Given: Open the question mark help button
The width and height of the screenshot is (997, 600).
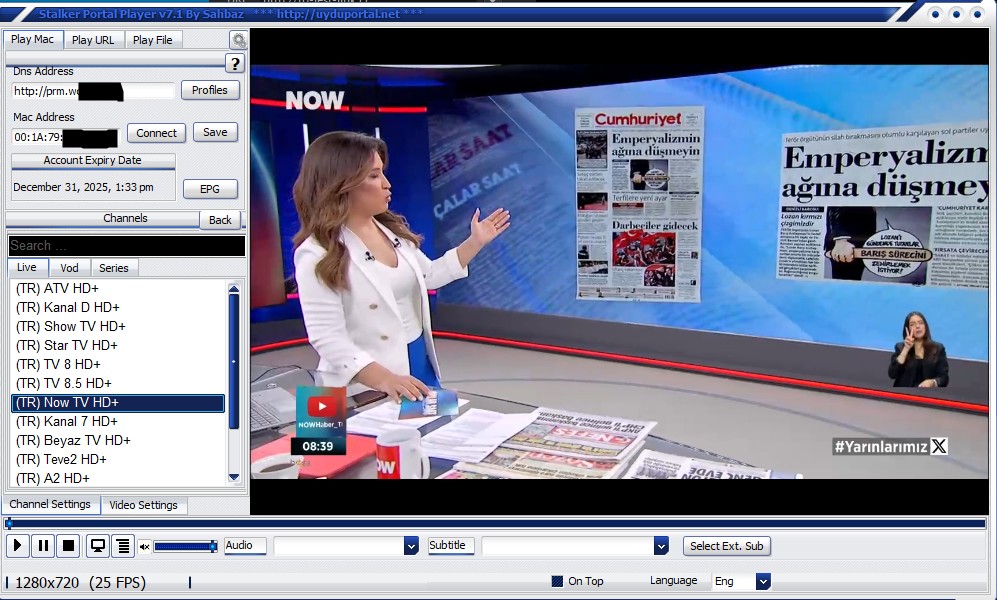Looking at the screenshot, I should click(235, 63).
